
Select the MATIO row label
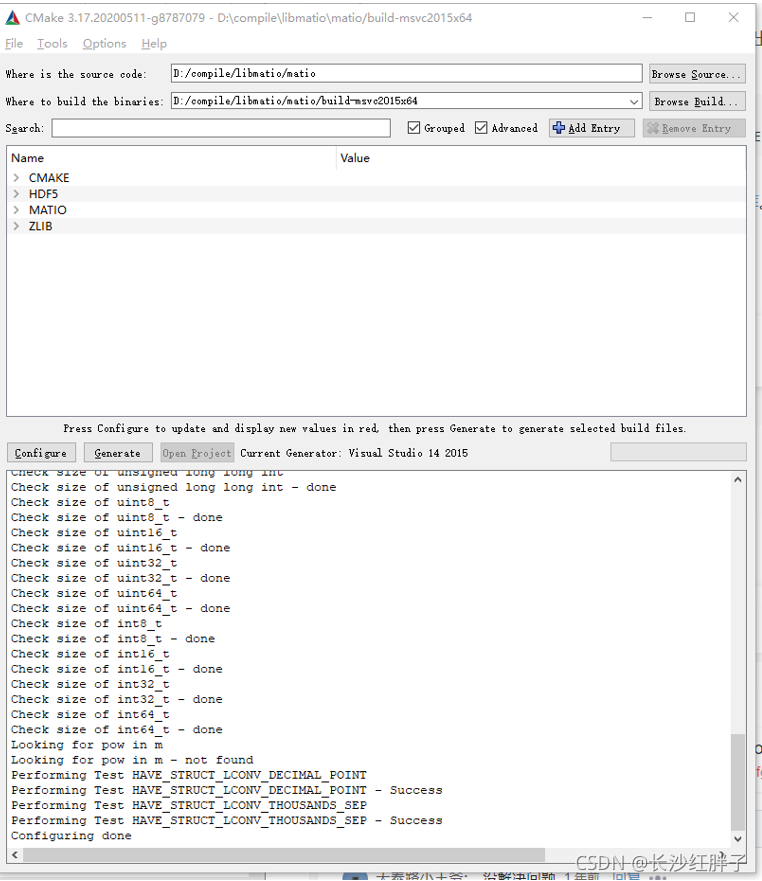click(x=48, y=210)
